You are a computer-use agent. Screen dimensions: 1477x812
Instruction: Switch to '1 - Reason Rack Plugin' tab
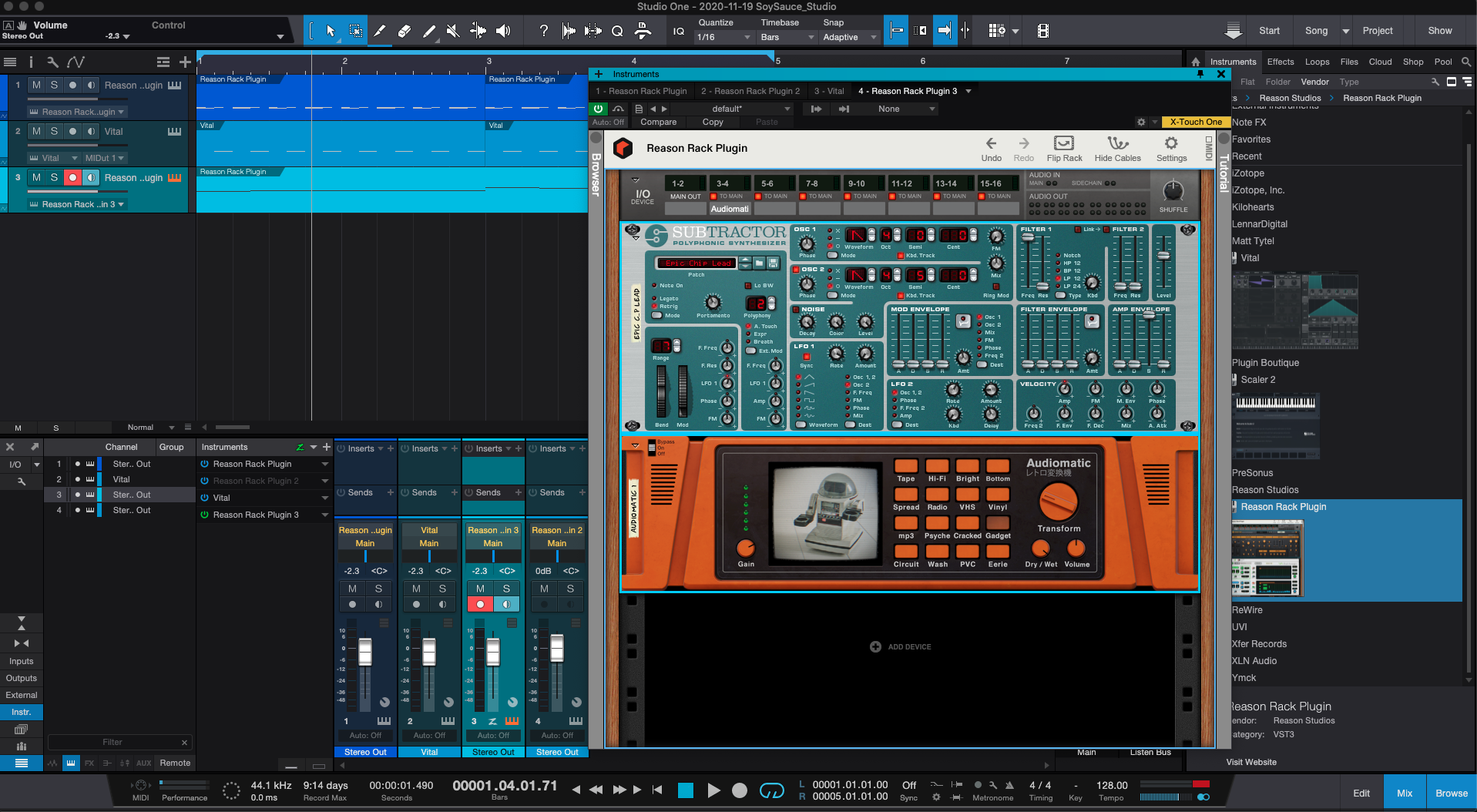641,91
